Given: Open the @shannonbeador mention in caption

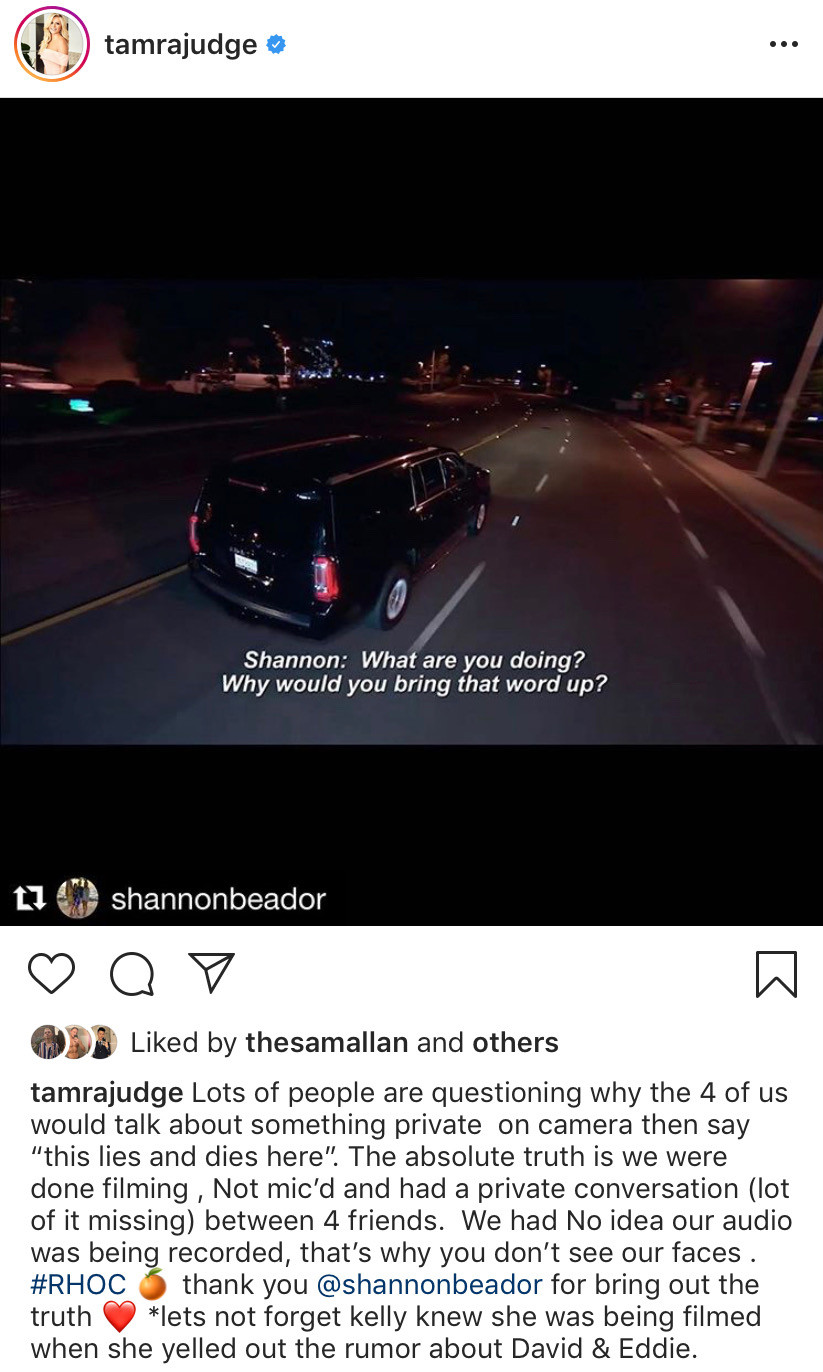Looking at the screenshot, I should pos(429,1284).
